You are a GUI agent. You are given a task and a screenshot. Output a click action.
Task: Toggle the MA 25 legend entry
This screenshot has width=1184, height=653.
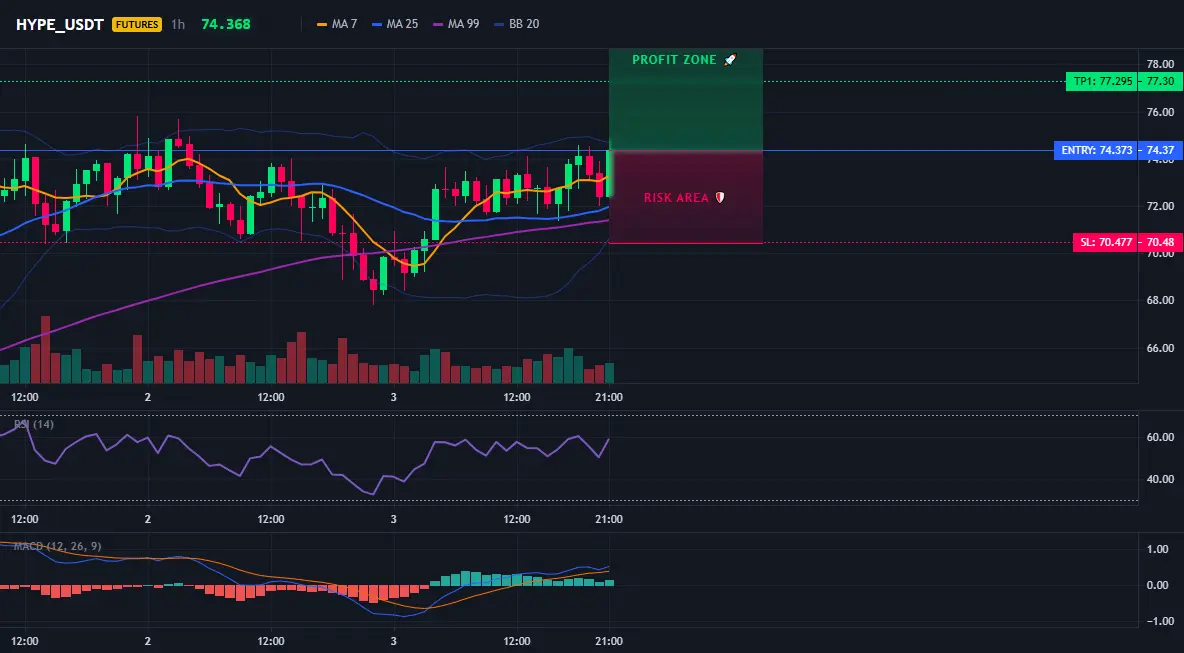point(395,24)
